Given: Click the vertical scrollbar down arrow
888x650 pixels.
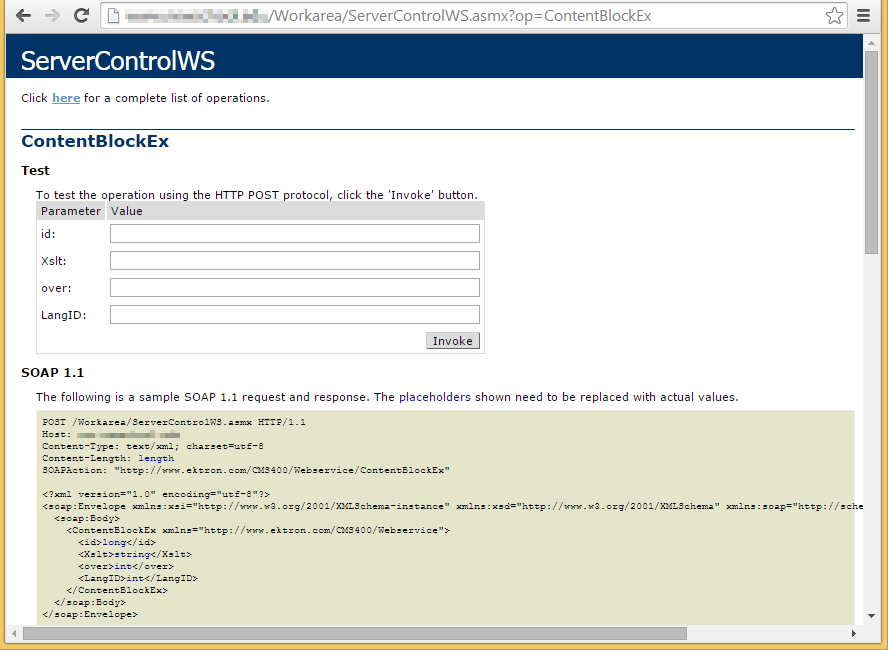Looking at the screenshot, I should point(871,616).
